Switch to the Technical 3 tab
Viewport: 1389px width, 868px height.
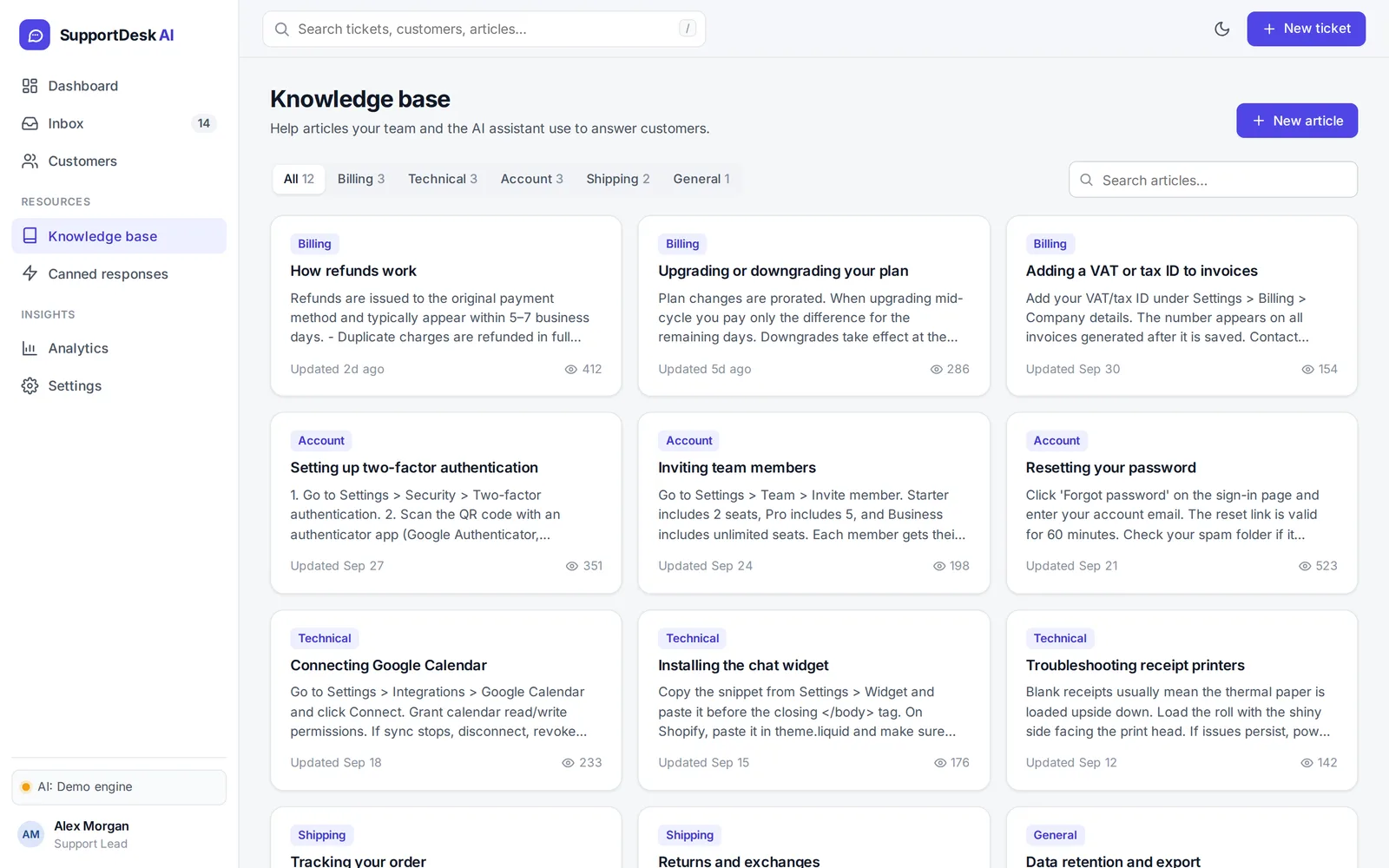(x=443, y=179)
